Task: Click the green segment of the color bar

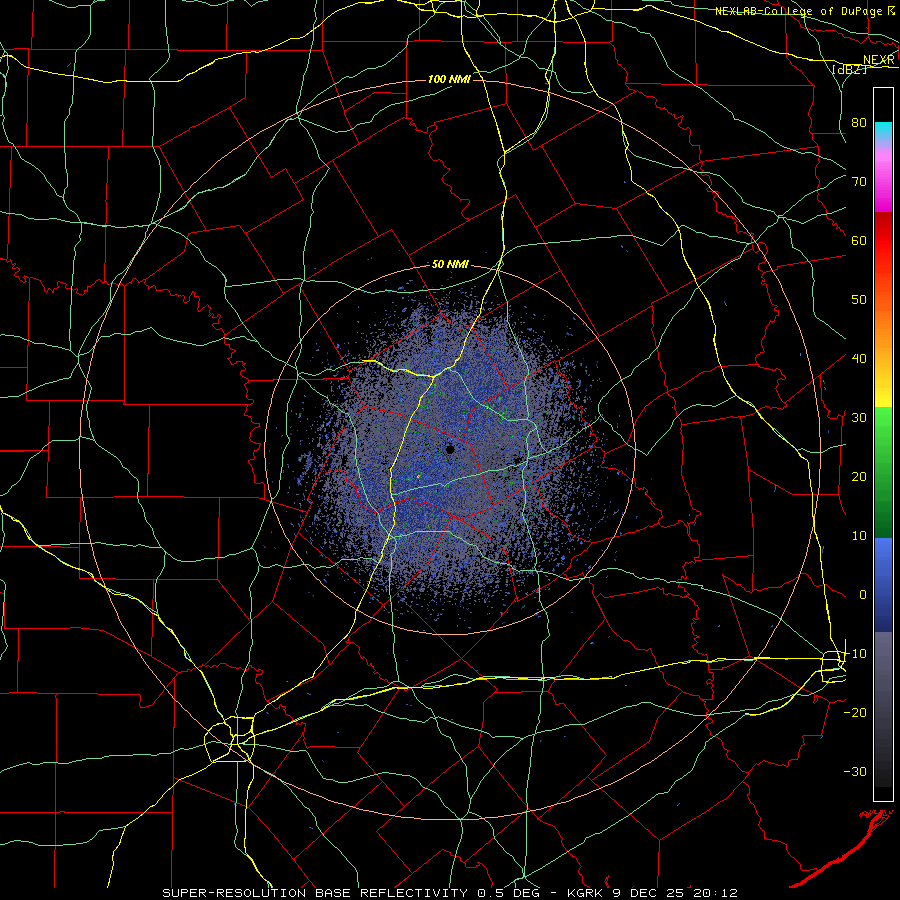Action: tap(883, 472)
